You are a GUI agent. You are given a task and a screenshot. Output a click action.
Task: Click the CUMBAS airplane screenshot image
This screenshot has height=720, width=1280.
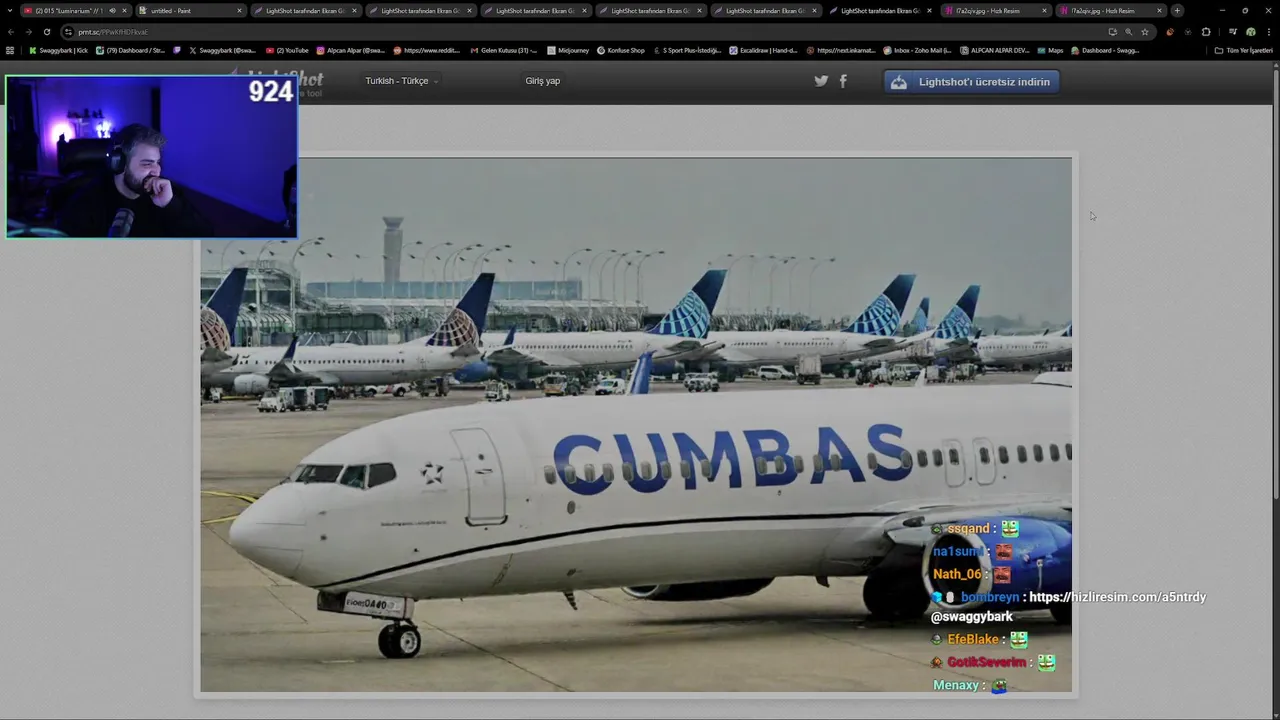pyautogui.click(x=636, y=425)
